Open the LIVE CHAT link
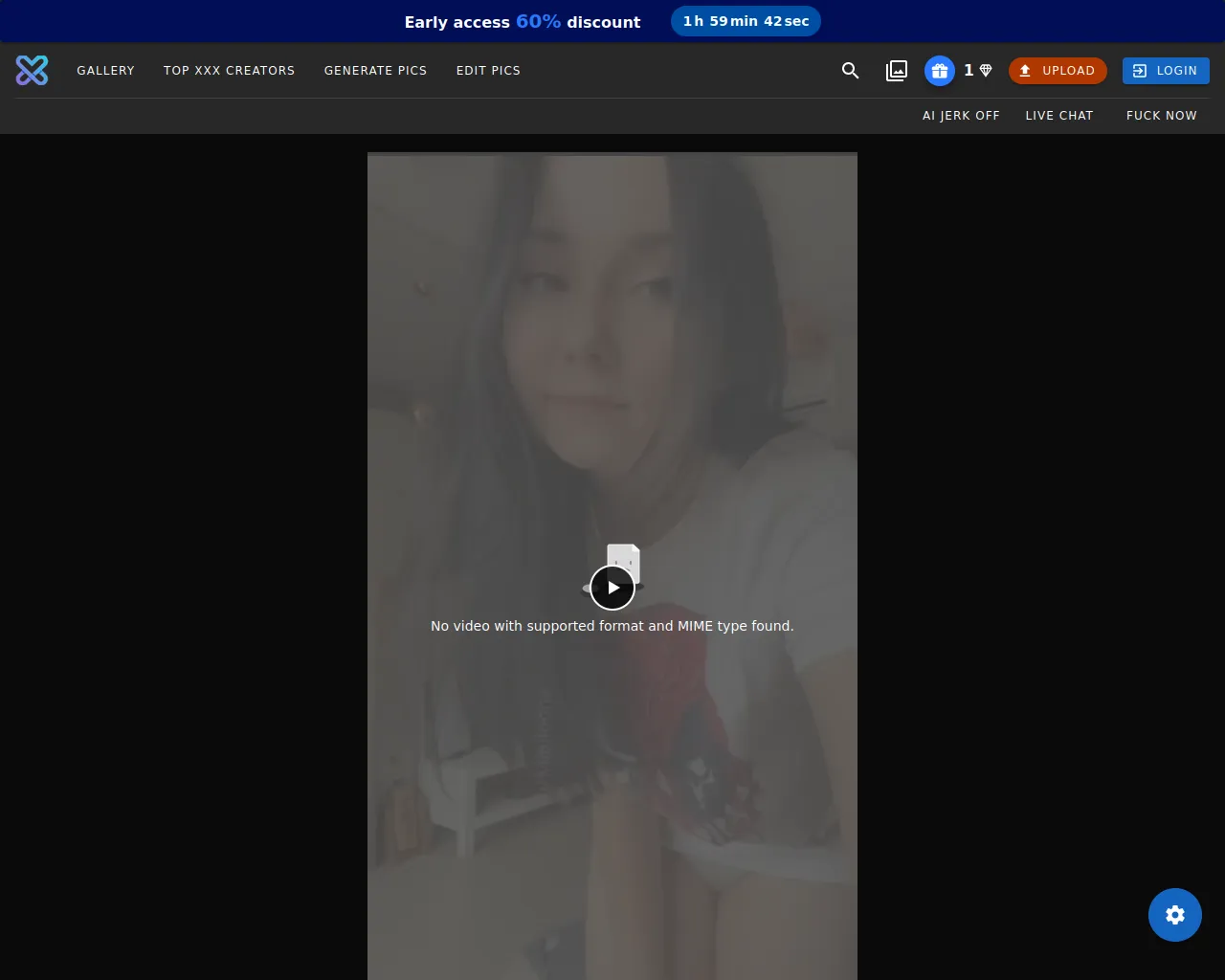Screen dimensions: 1225x980 click(x=1058, y=116)
